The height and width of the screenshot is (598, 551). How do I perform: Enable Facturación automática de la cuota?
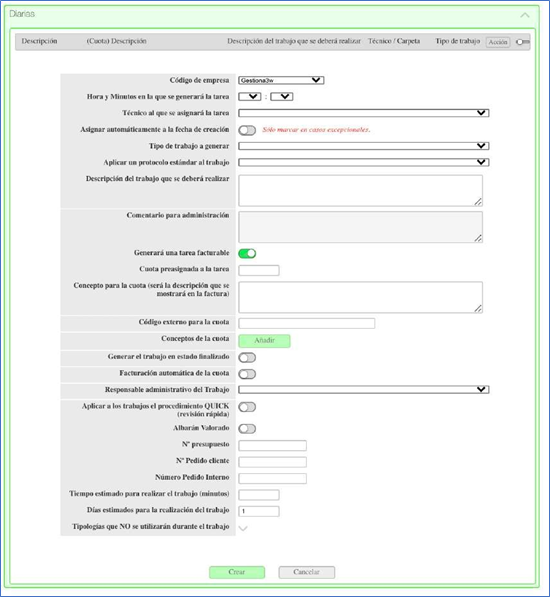pyautogui.click(x=247, y=374)
